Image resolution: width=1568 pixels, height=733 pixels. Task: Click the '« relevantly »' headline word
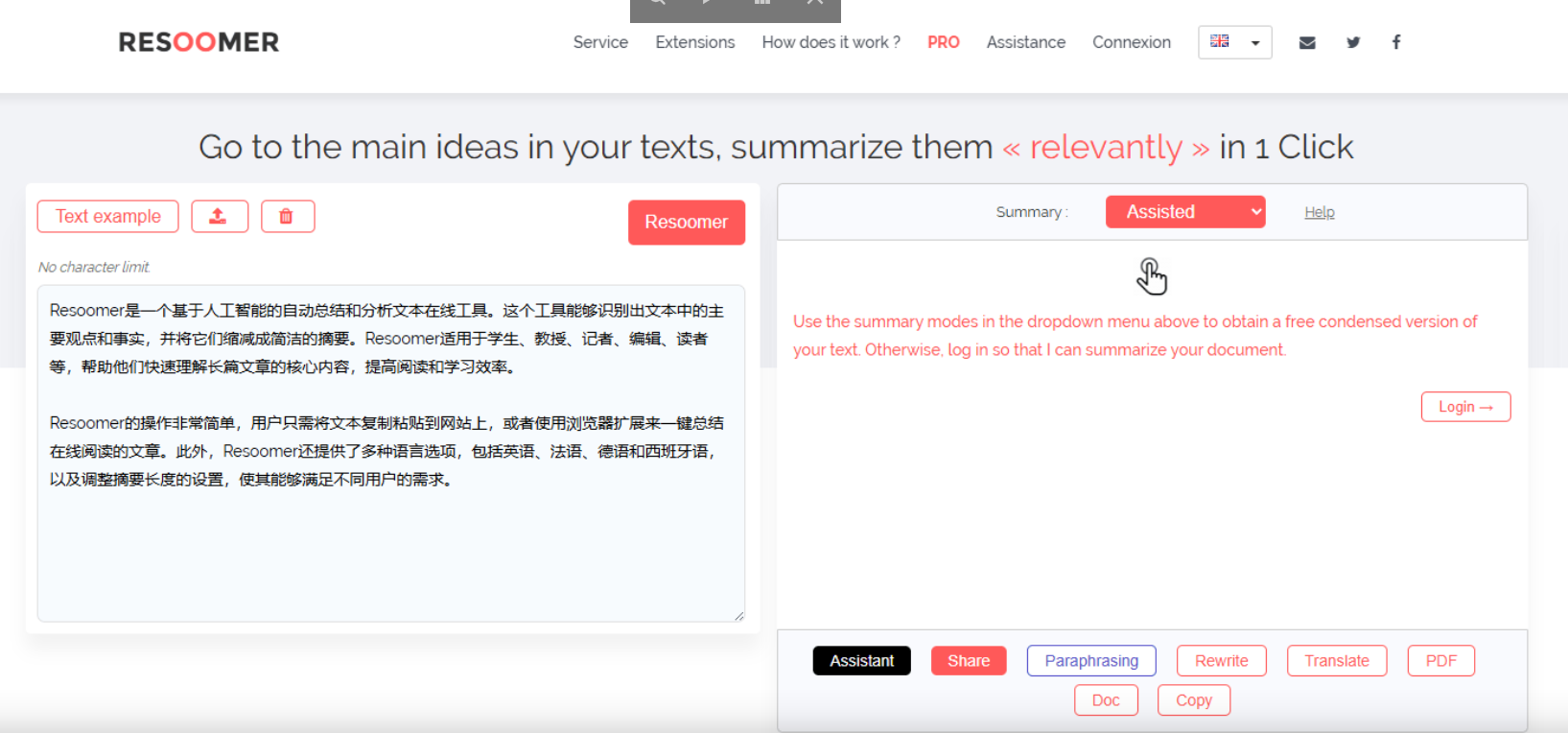1106,148
